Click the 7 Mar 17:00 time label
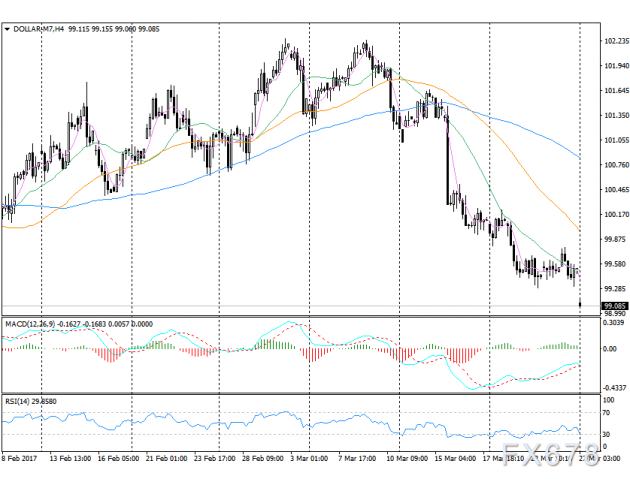This screenshot has height=490, width=630. coord(357,458)
